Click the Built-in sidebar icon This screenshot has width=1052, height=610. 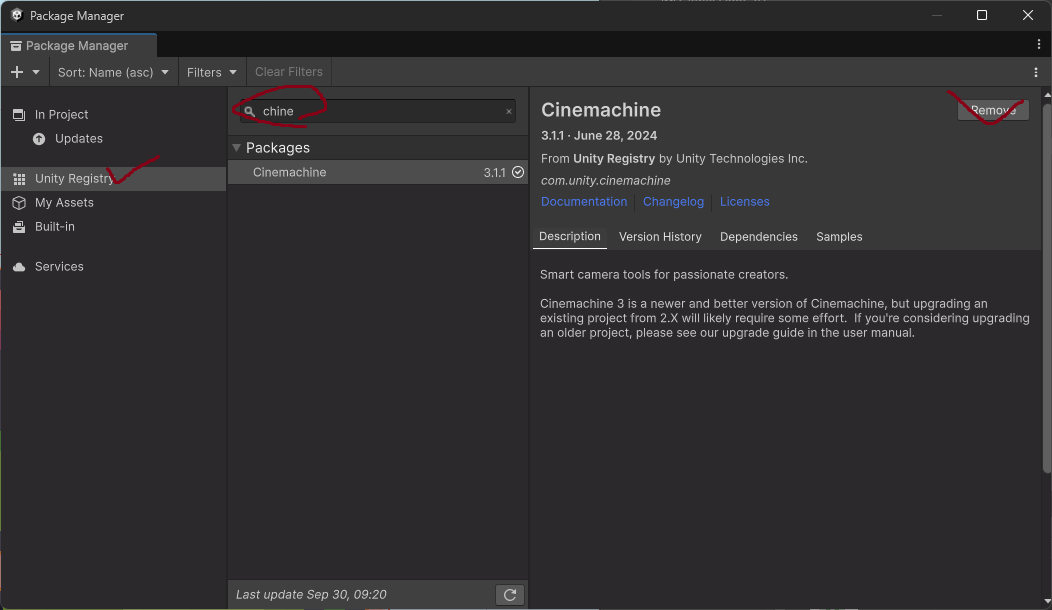[x=19, y=227]
